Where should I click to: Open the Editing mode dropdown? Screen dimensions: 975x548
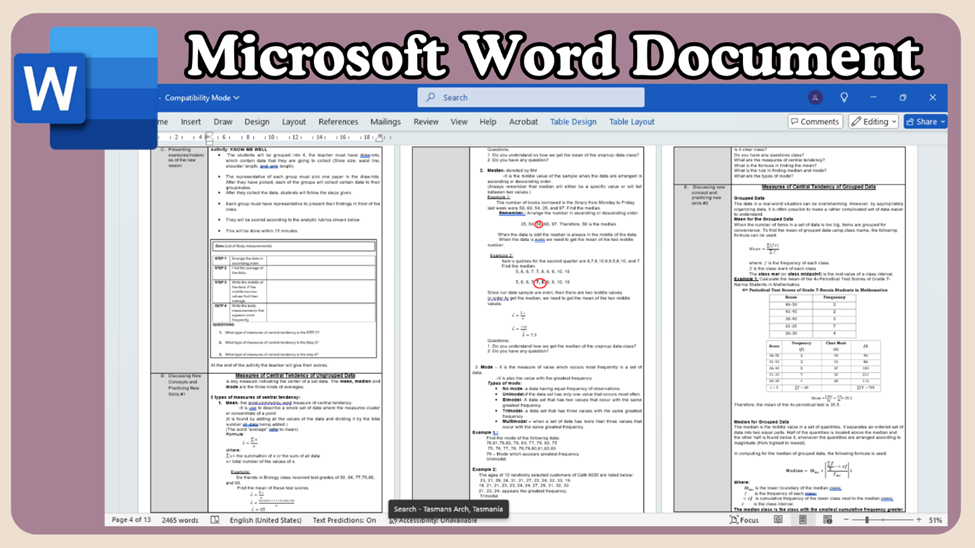coord(874,122)
